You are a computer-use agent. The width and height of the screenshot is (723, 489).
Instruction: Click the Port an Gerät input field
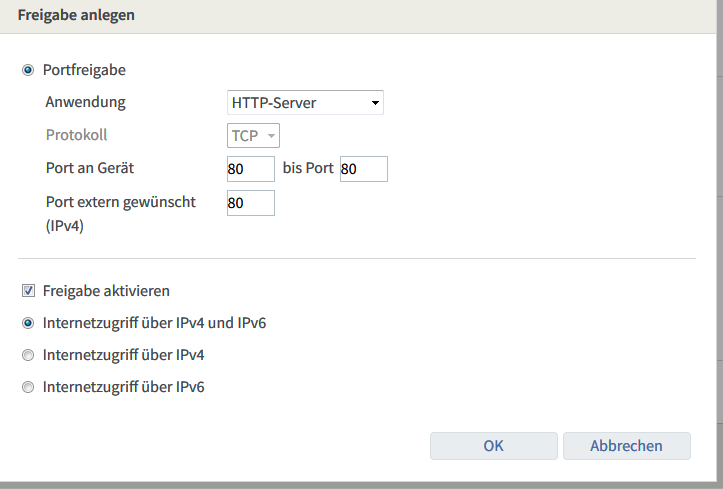click(x=250, y=169)
